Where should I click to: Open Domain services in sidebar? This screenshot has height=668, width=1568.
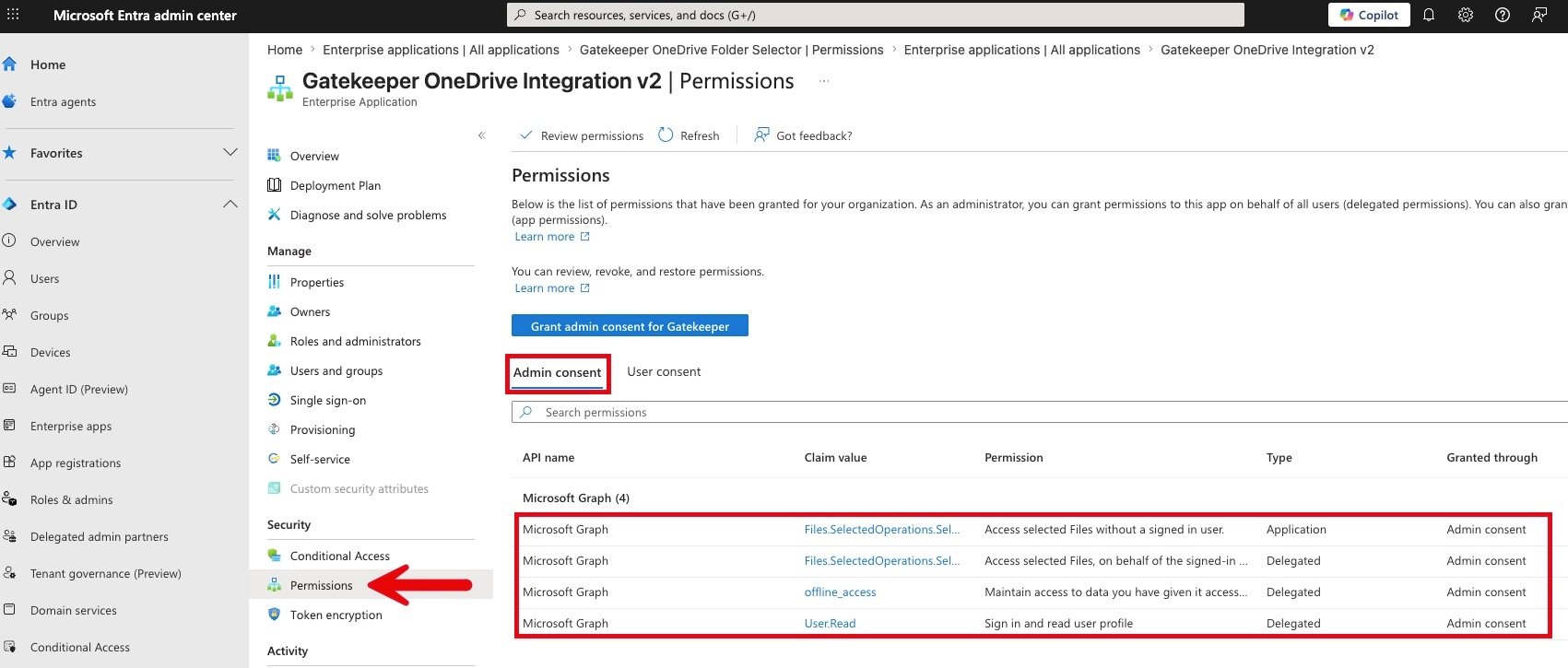[73, 610]
